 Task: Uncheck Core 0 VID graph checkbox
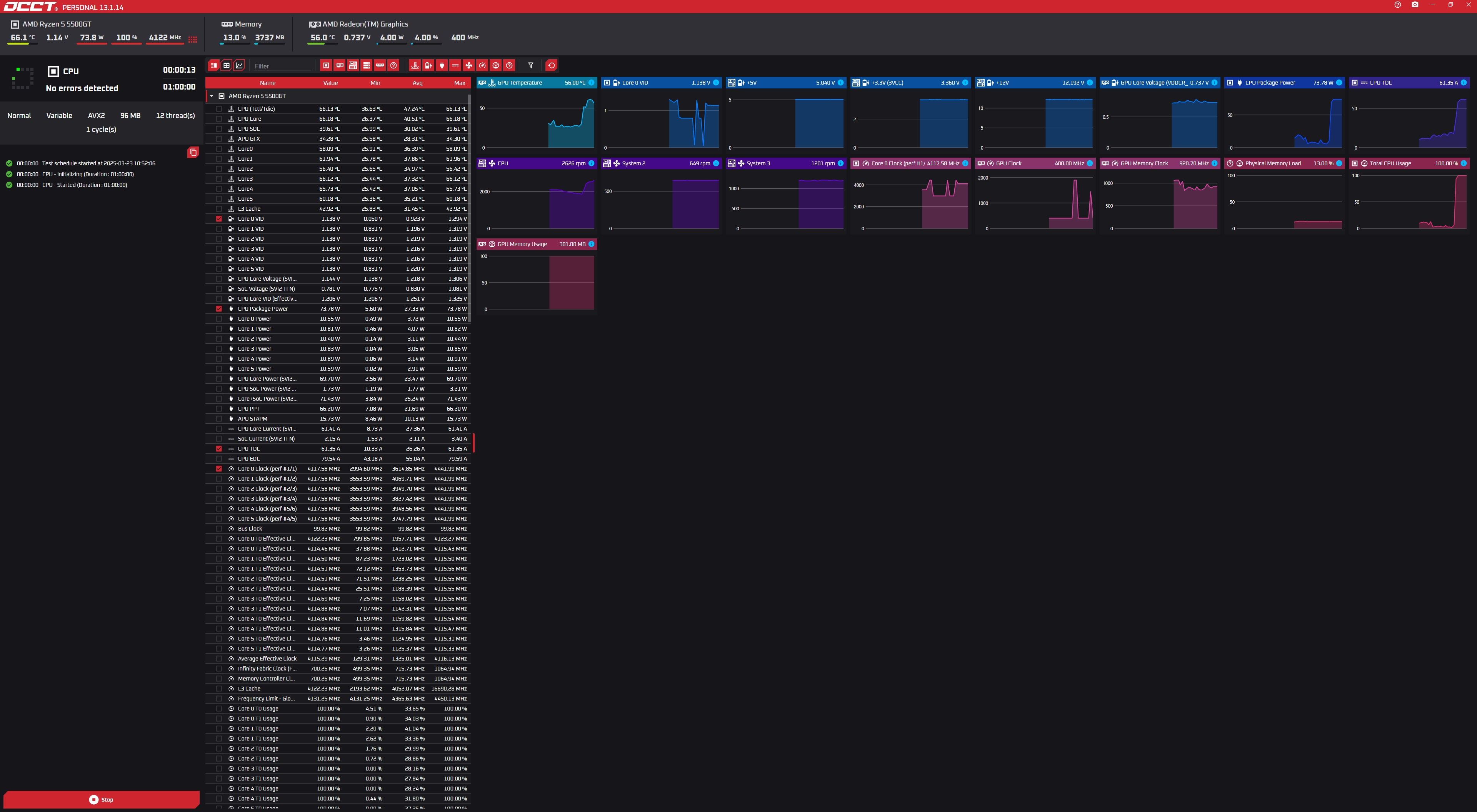(219, 219)
